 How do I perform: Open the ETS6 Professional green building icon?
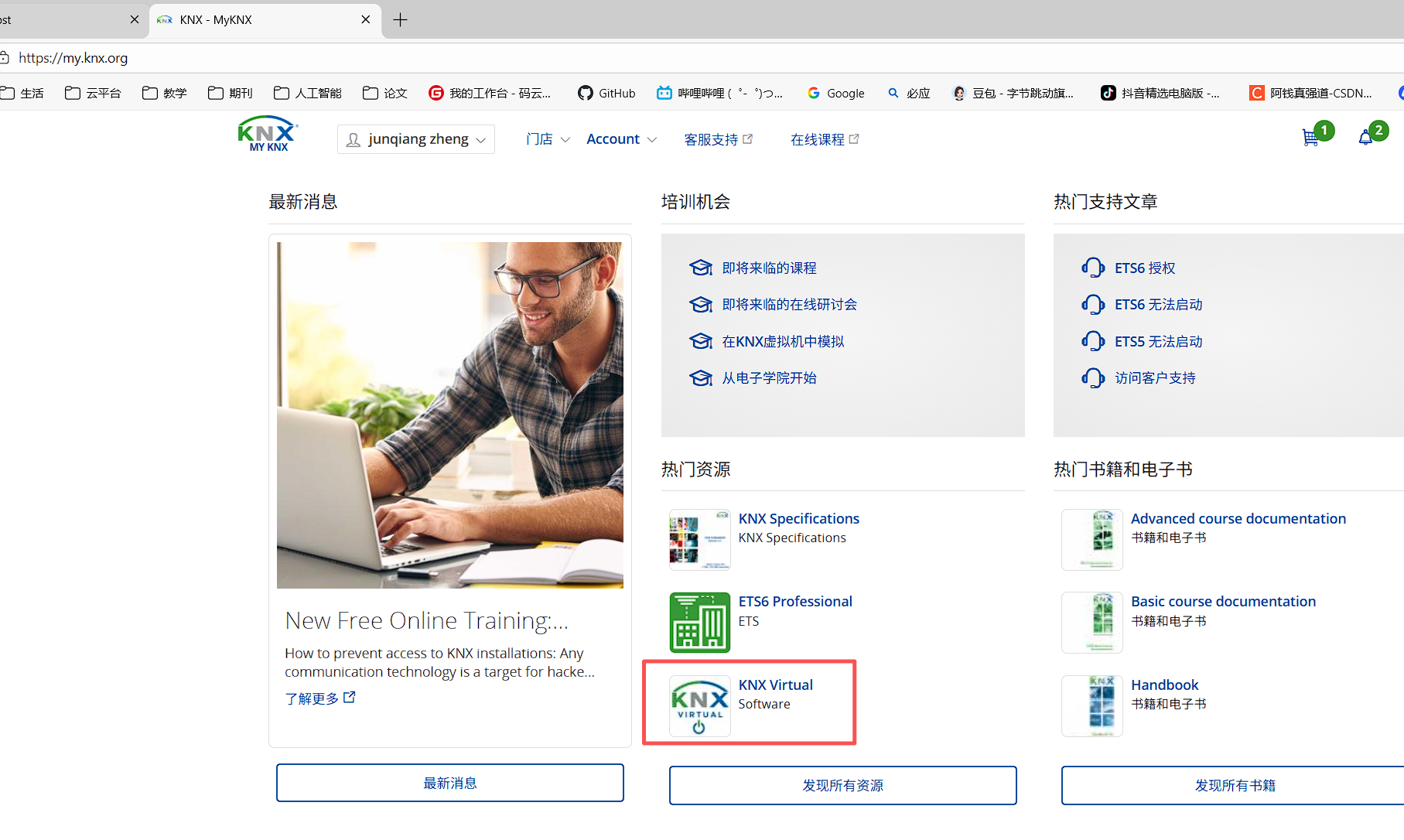(x=699, y=623)
